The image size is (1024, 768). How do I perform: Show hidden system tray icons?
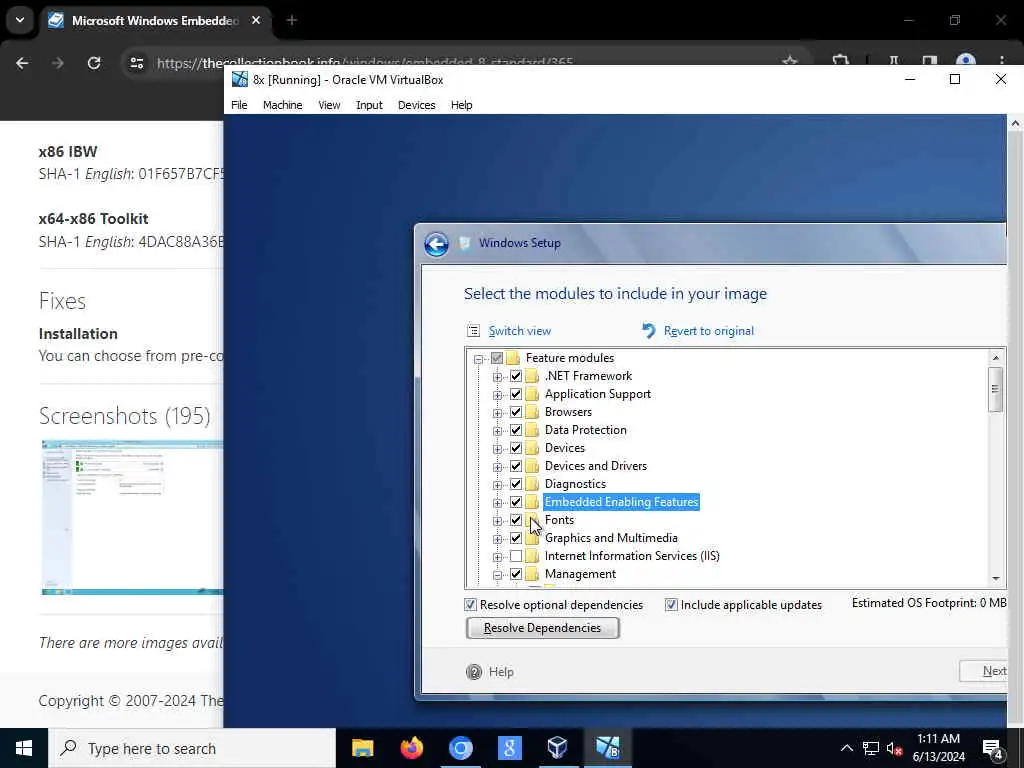(x=846, y=748)
